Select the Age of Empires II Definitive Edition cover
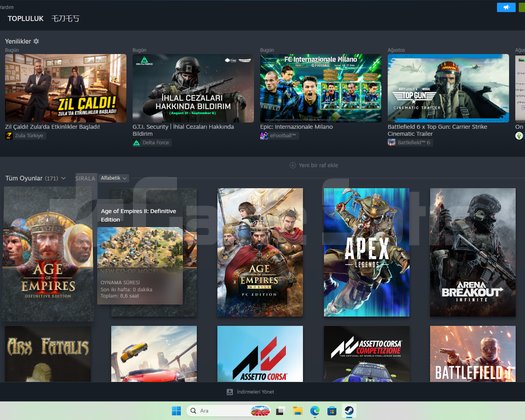 tap(48, 254)
